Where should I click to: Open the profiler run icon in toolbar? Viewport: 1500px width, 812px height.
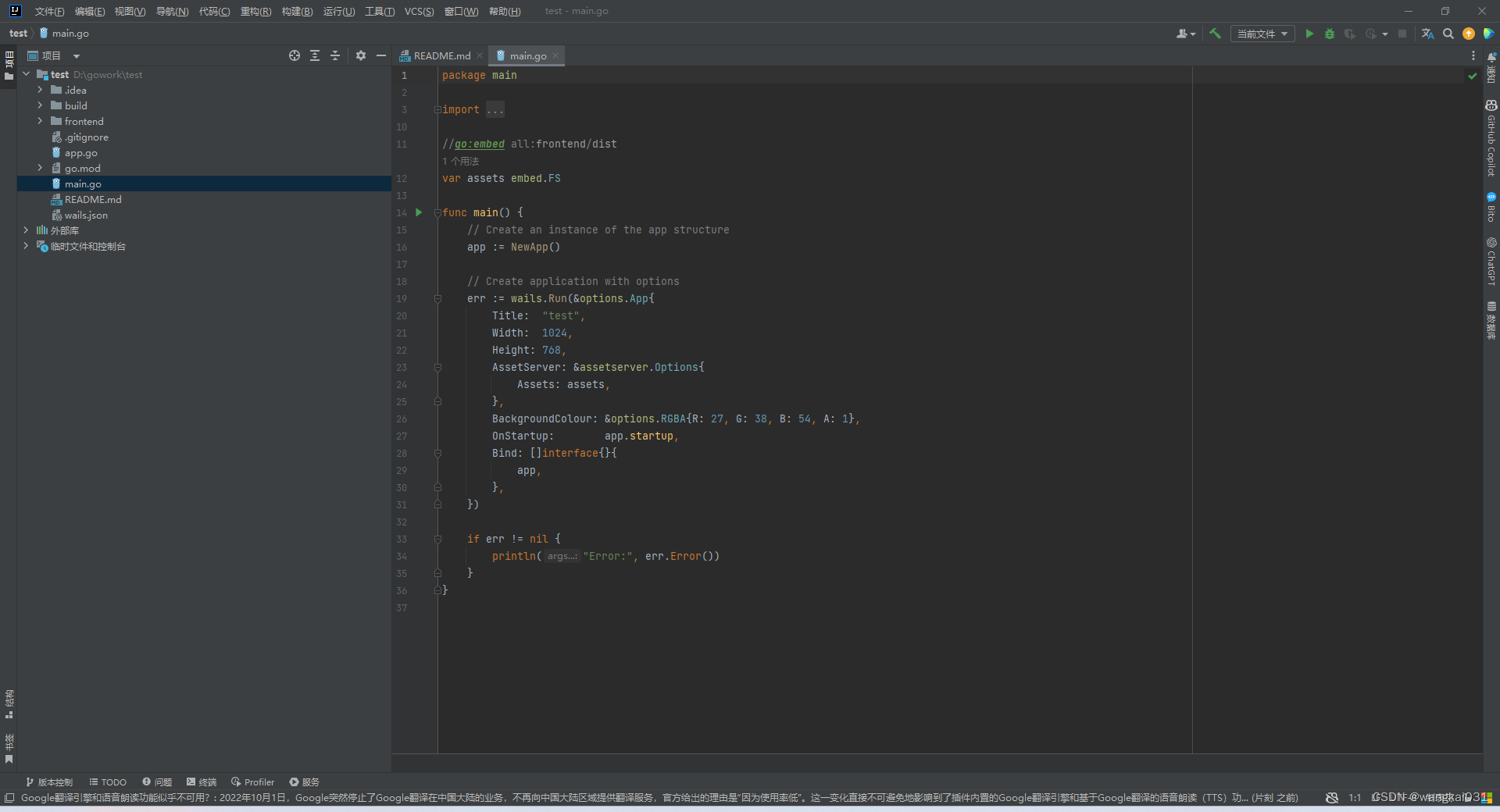pyautogui.click(x=1371, y=34)
